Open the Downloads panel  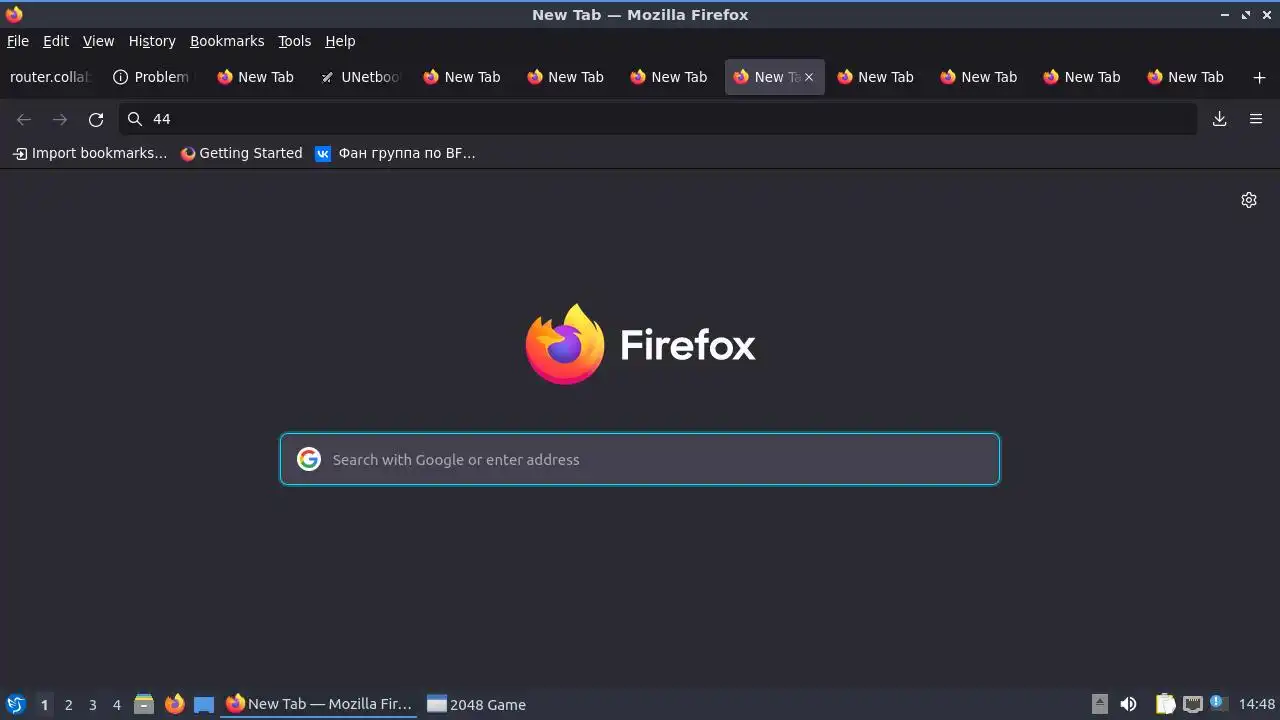[1220, 119]
